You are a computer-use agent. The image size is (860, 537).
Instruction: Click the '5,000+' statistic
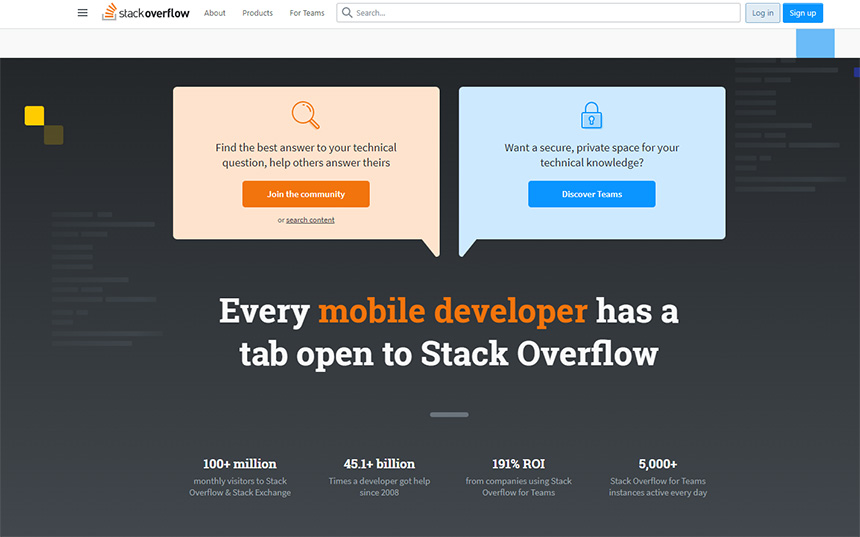658,464
